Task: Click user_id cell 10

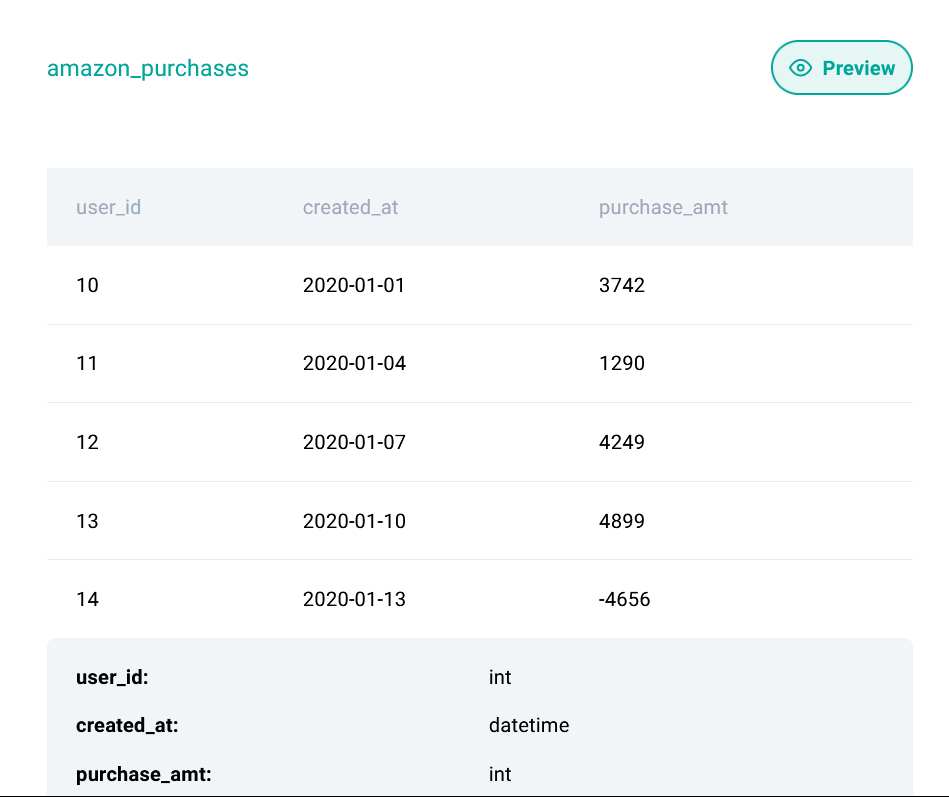Action: coord(87,285)
